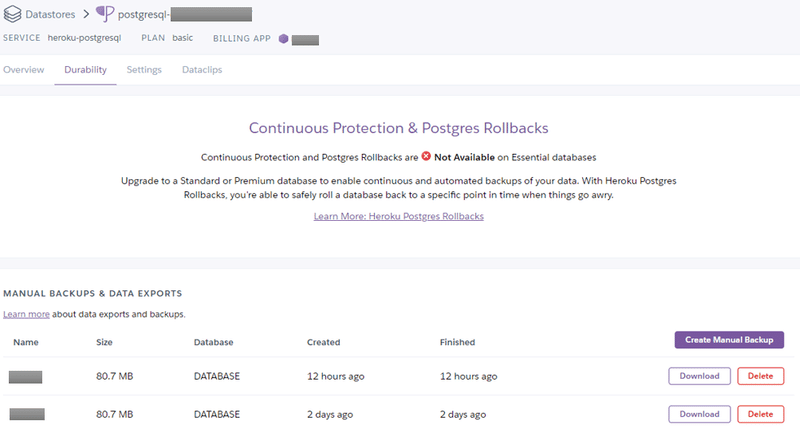Viewport: 800px width, 429px height.
Task: Open the Settings tab
Action: point(144,70)
